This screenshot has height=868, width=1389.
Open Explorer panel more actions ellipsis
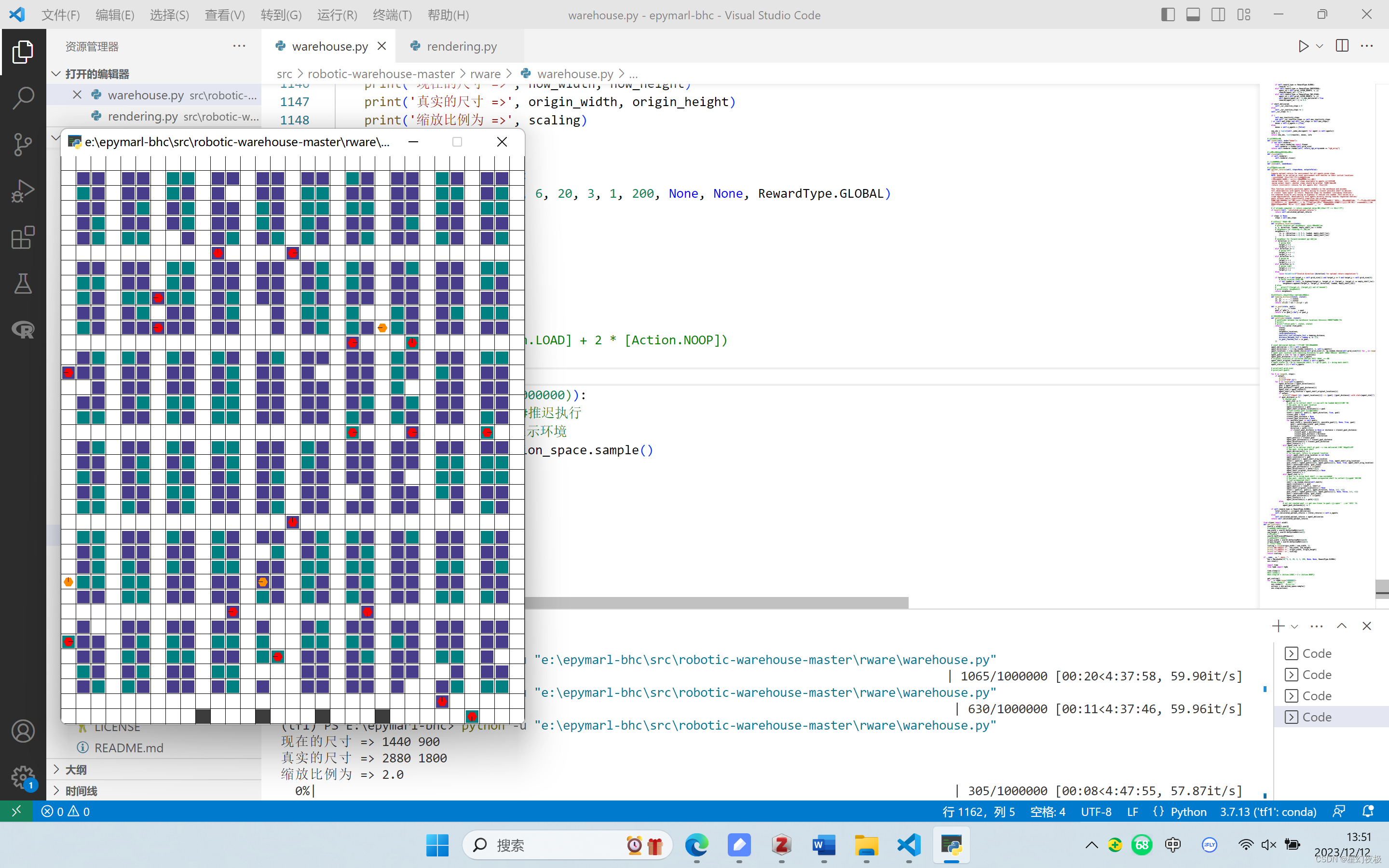point(239,46)
